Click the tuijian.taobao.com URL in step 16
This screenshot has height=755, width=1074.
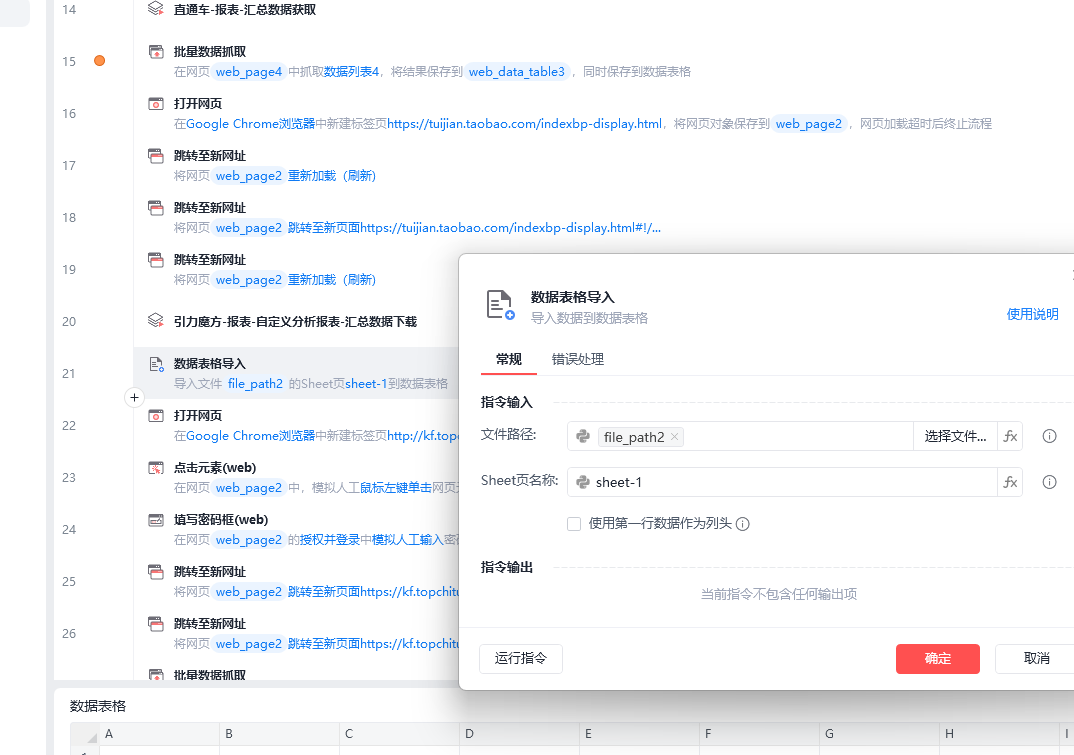point(525,124)
